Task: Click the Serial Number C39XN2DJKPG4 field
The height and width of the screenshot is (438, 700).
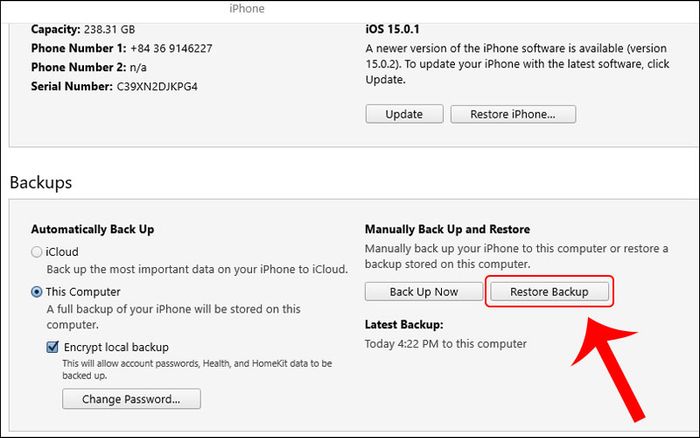Action: (114, 86)
